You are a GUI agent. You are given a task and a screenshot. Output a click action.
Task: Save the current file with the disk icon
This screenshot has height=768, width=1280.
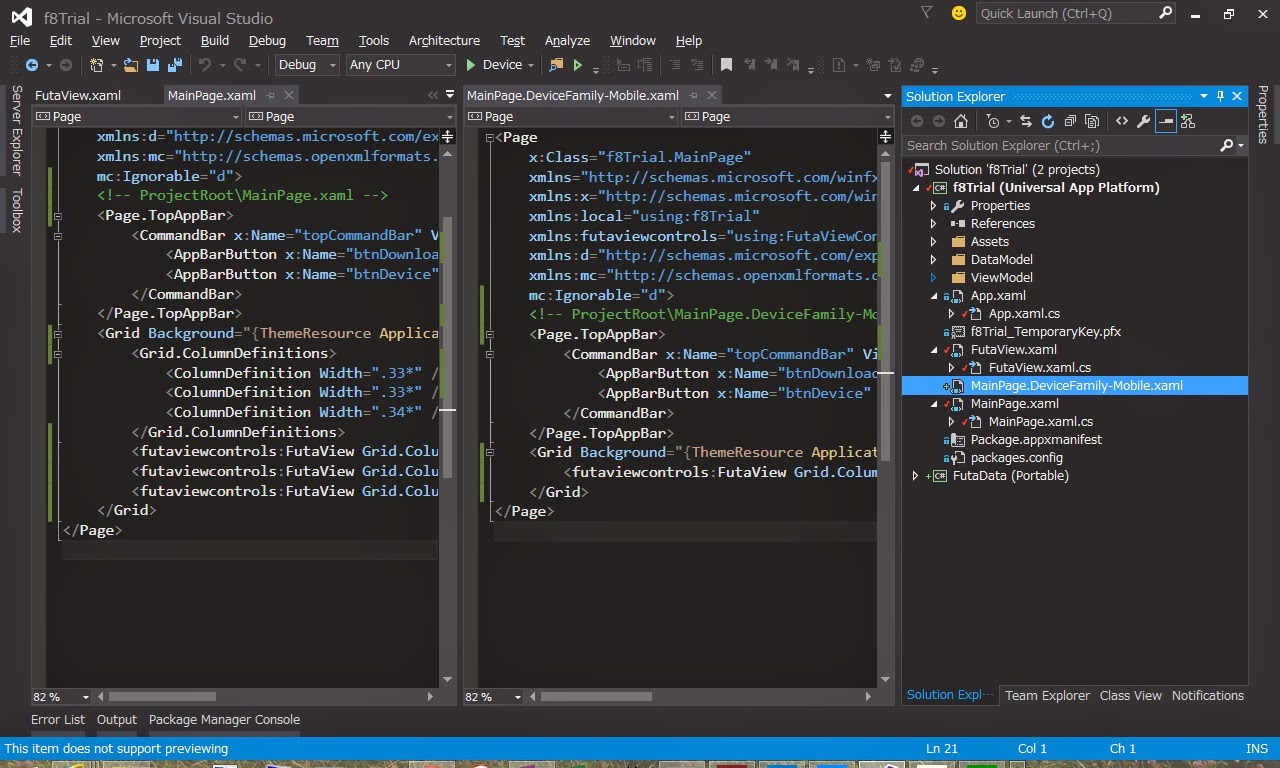[153, 65]
